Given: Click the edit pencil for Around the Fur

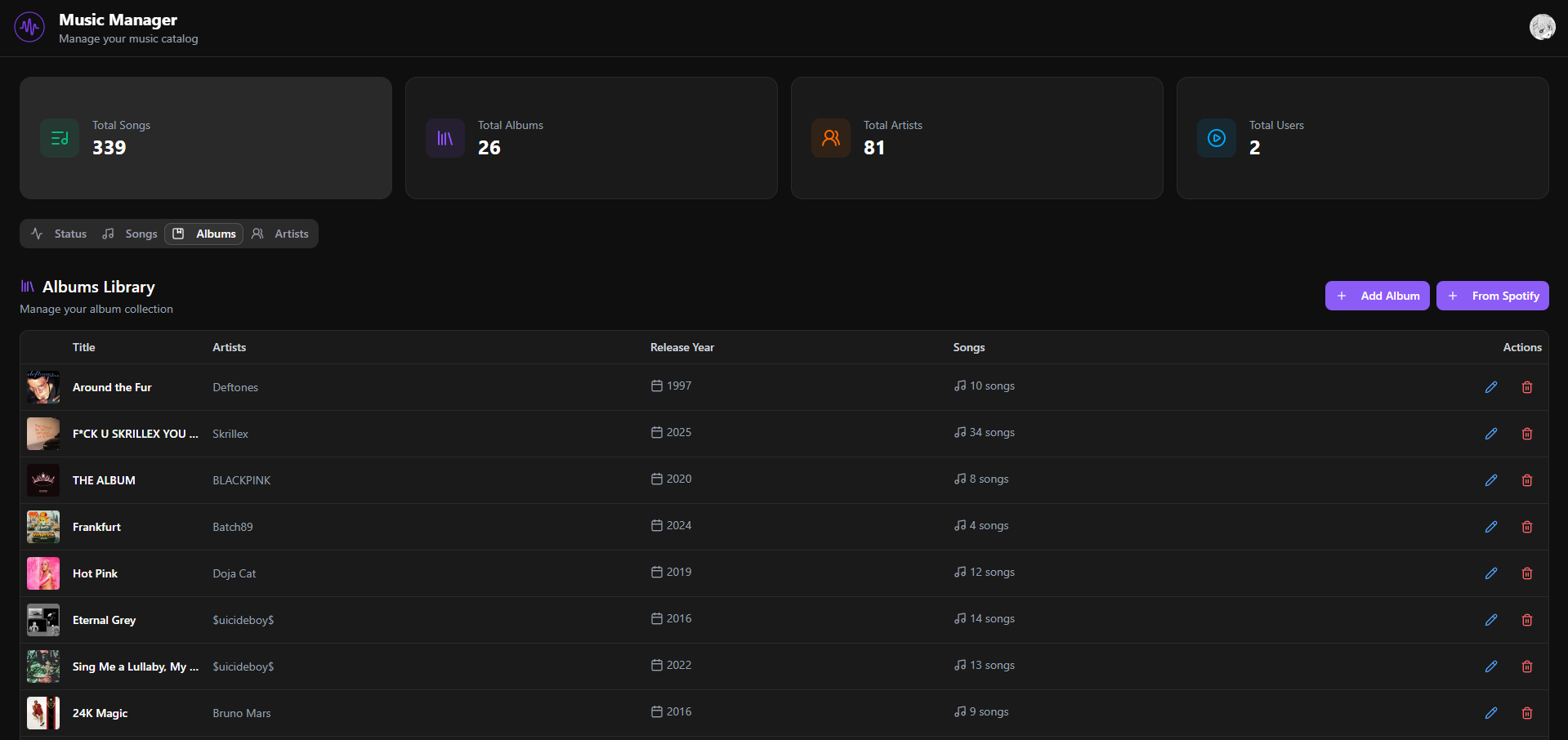Looking at the screenshot, I should point(1491,387).
